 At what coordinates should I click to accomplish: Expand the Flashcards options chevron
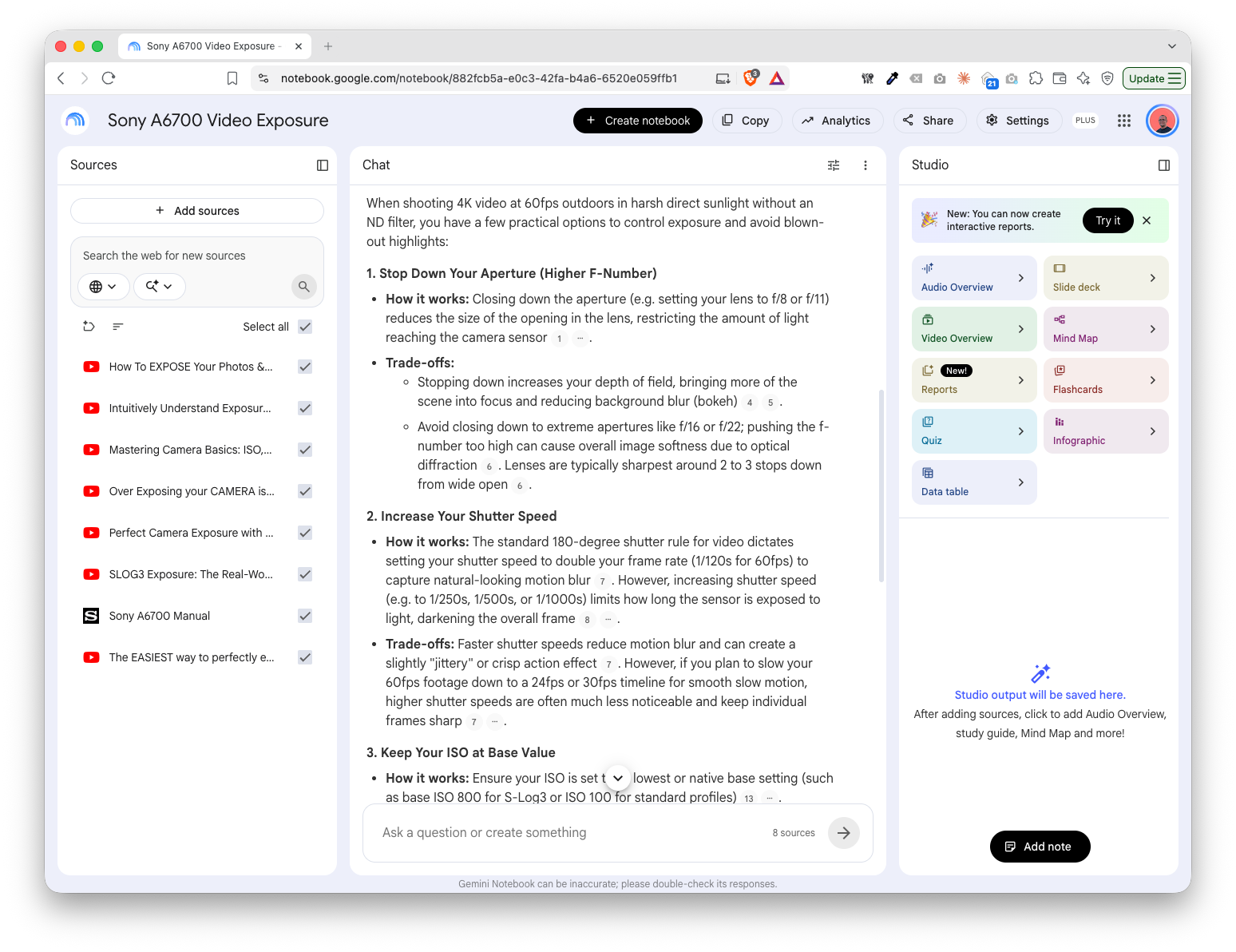pos(1153,380)
